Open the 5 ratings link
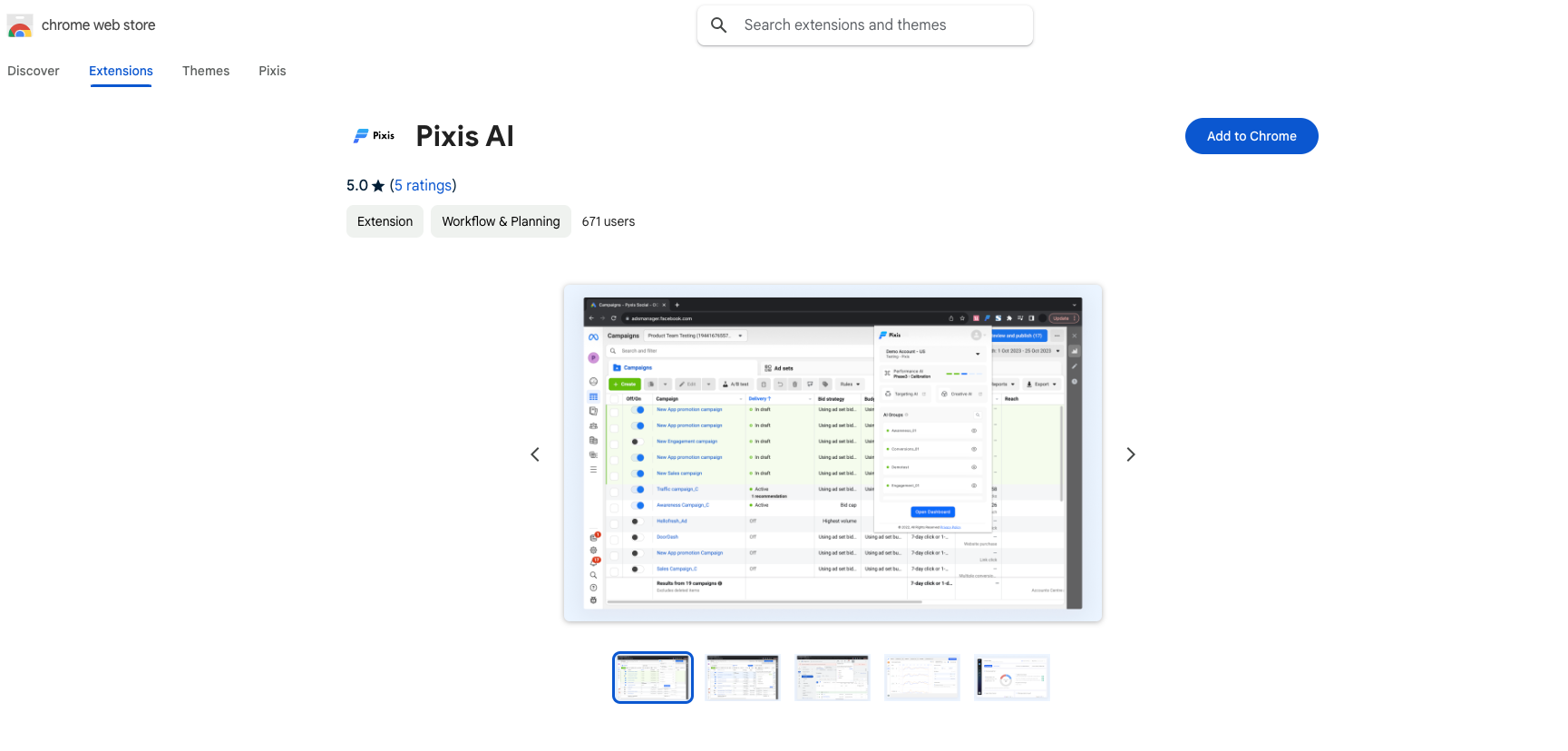The height and width of the screenshot is (751, 1568). click(423, 185)
